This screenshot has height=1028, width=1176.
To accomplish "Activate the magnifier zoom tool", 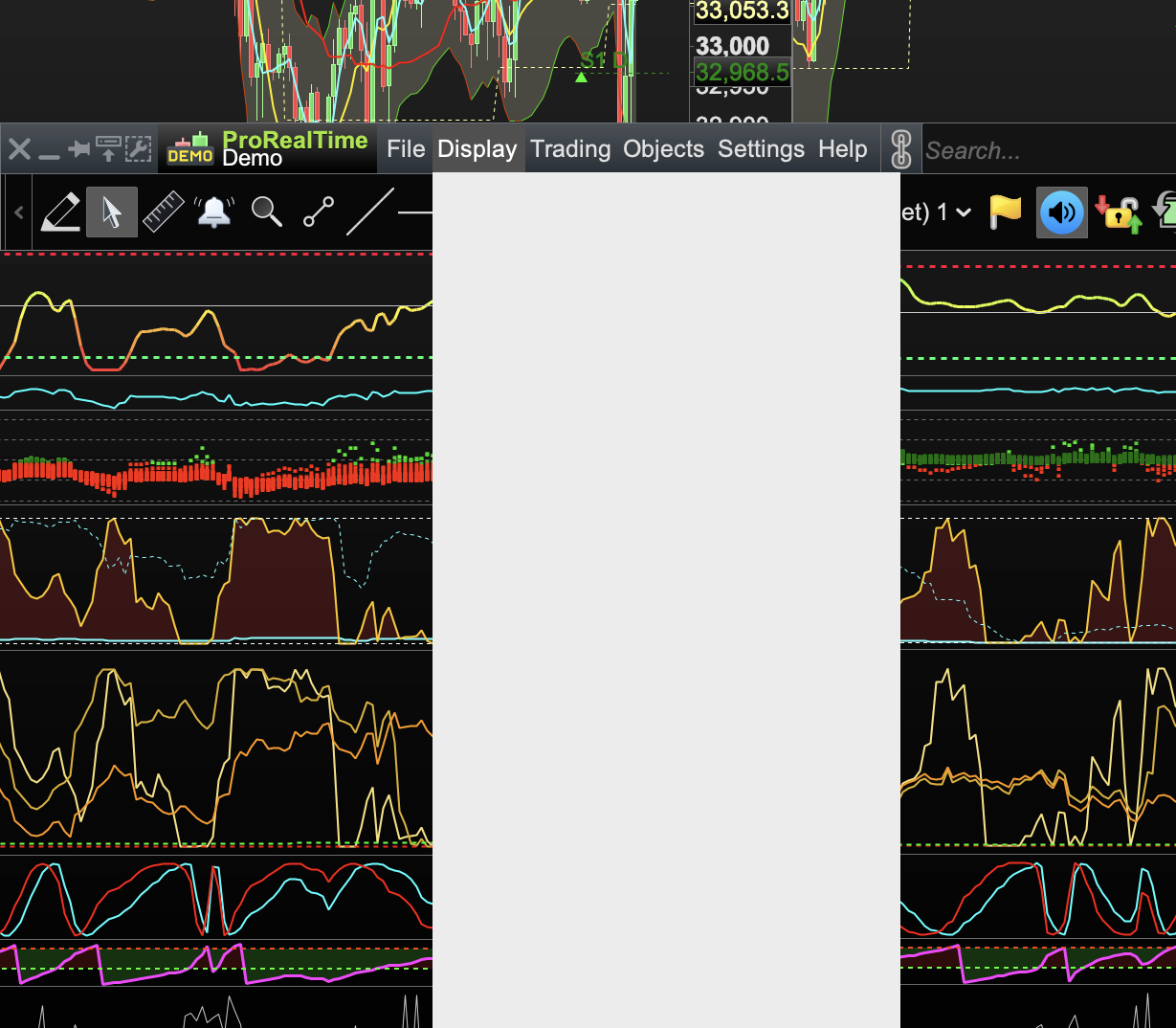I will 266,212.
